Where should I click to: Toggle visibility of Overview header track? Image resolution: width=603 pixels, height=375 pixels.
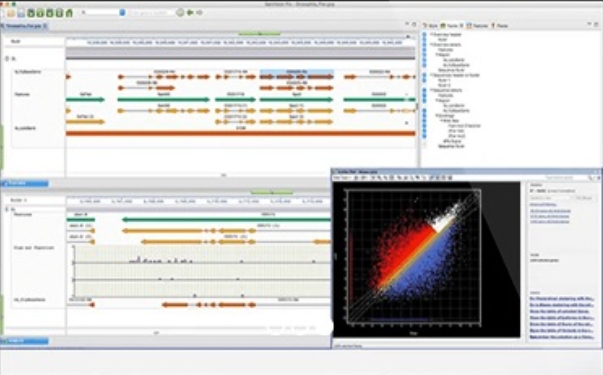point(425,35)
